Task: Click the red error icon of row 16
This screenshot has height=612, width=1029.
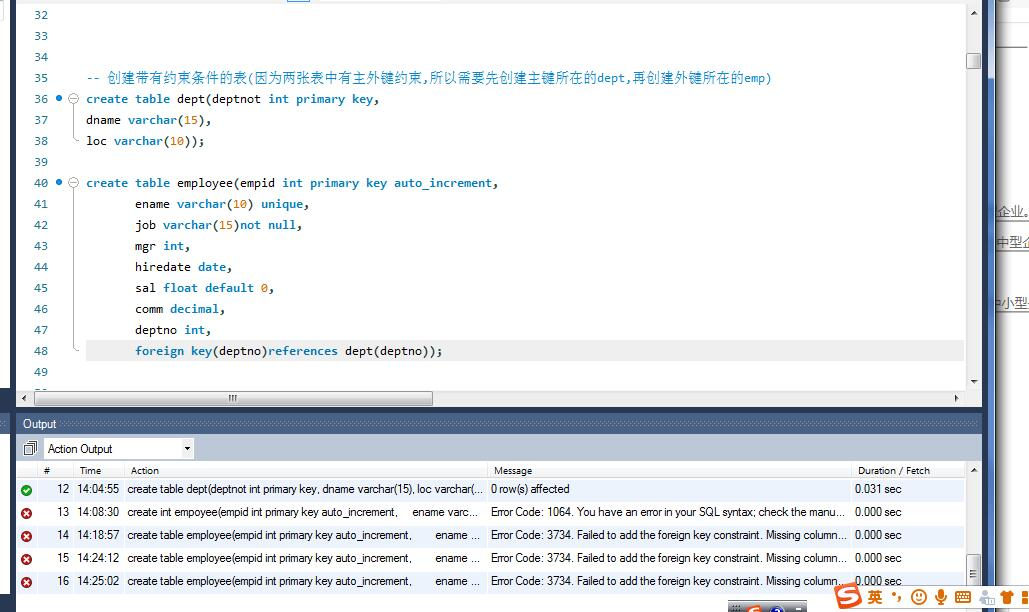Action: click(x=26, y=582)
